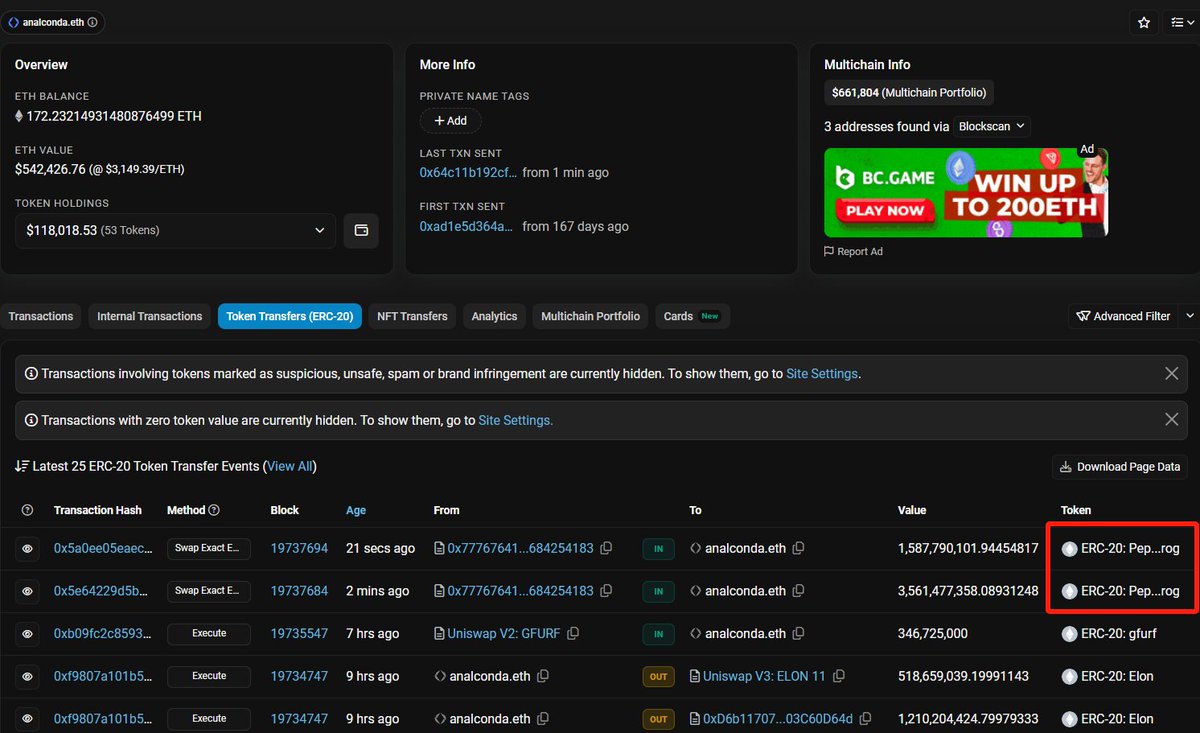Copy analconda.eth To address in the 7 hrs ago row
The height and width of the screenshot is (733, 1200).
798,634
